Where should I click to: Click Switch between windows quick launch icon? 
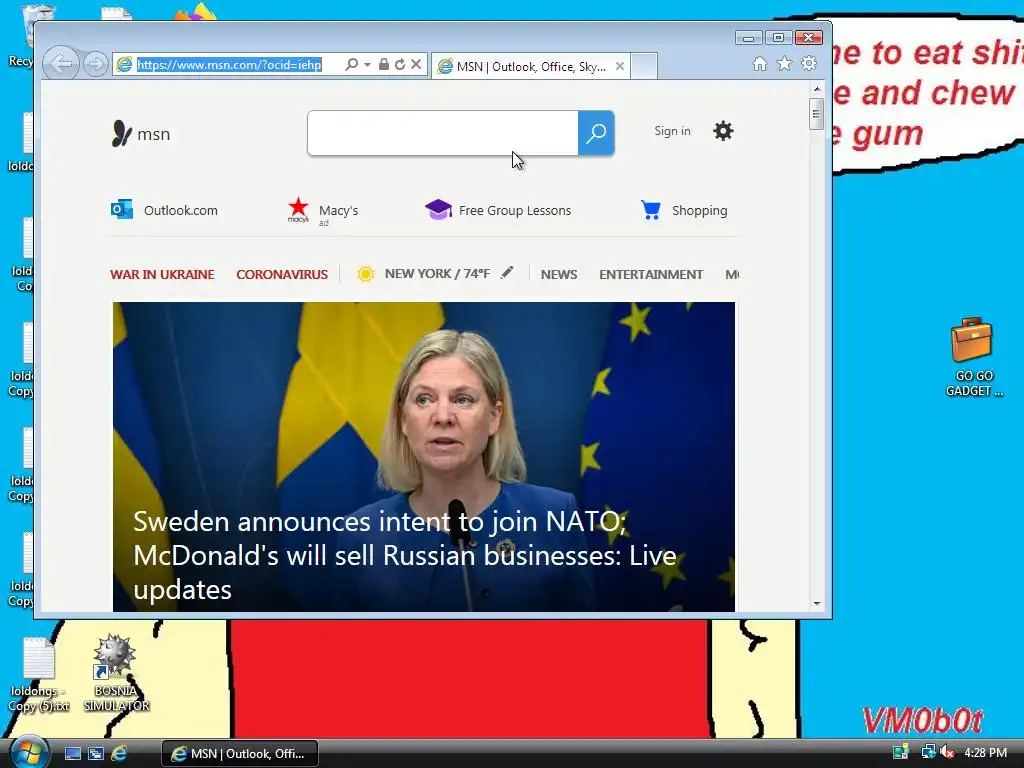(96, 753)
